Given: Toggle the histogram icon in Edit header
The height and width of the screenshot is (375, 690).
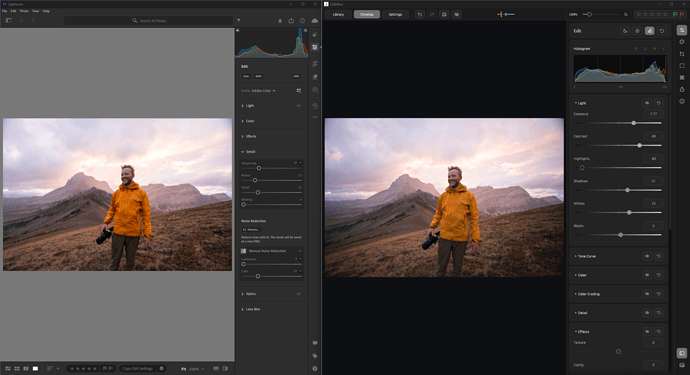Looking at the screenshot, I should click(650, 31).
